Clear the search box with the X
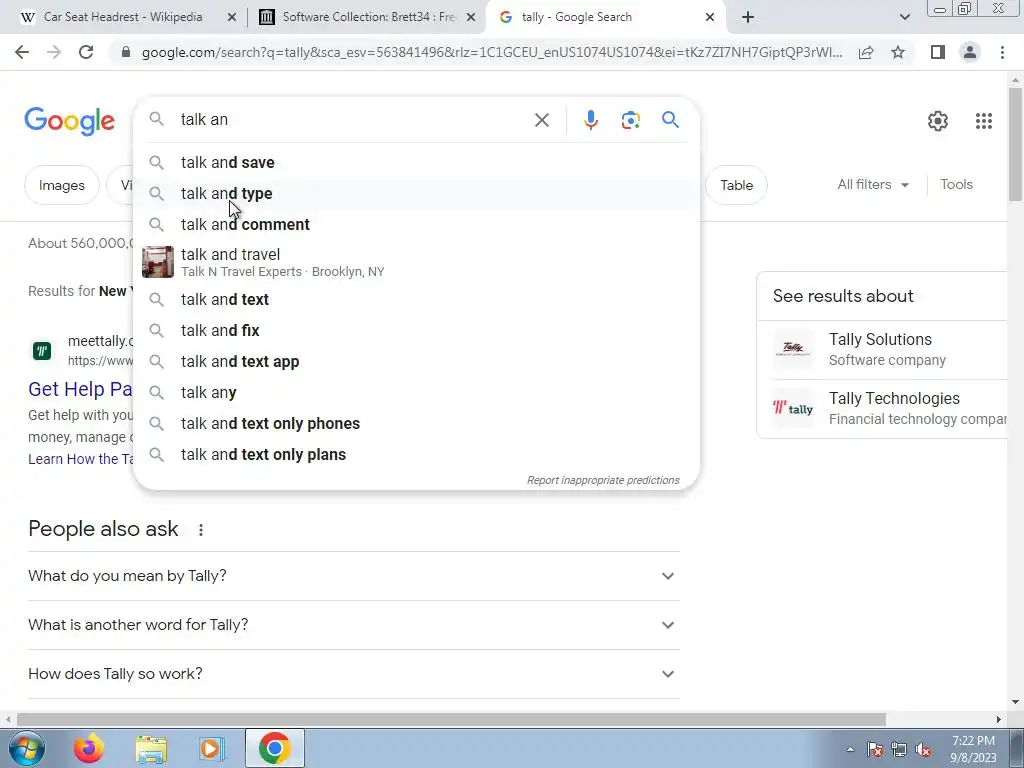The height and width of the screenshot is (768, 1024). coord(541,120)
